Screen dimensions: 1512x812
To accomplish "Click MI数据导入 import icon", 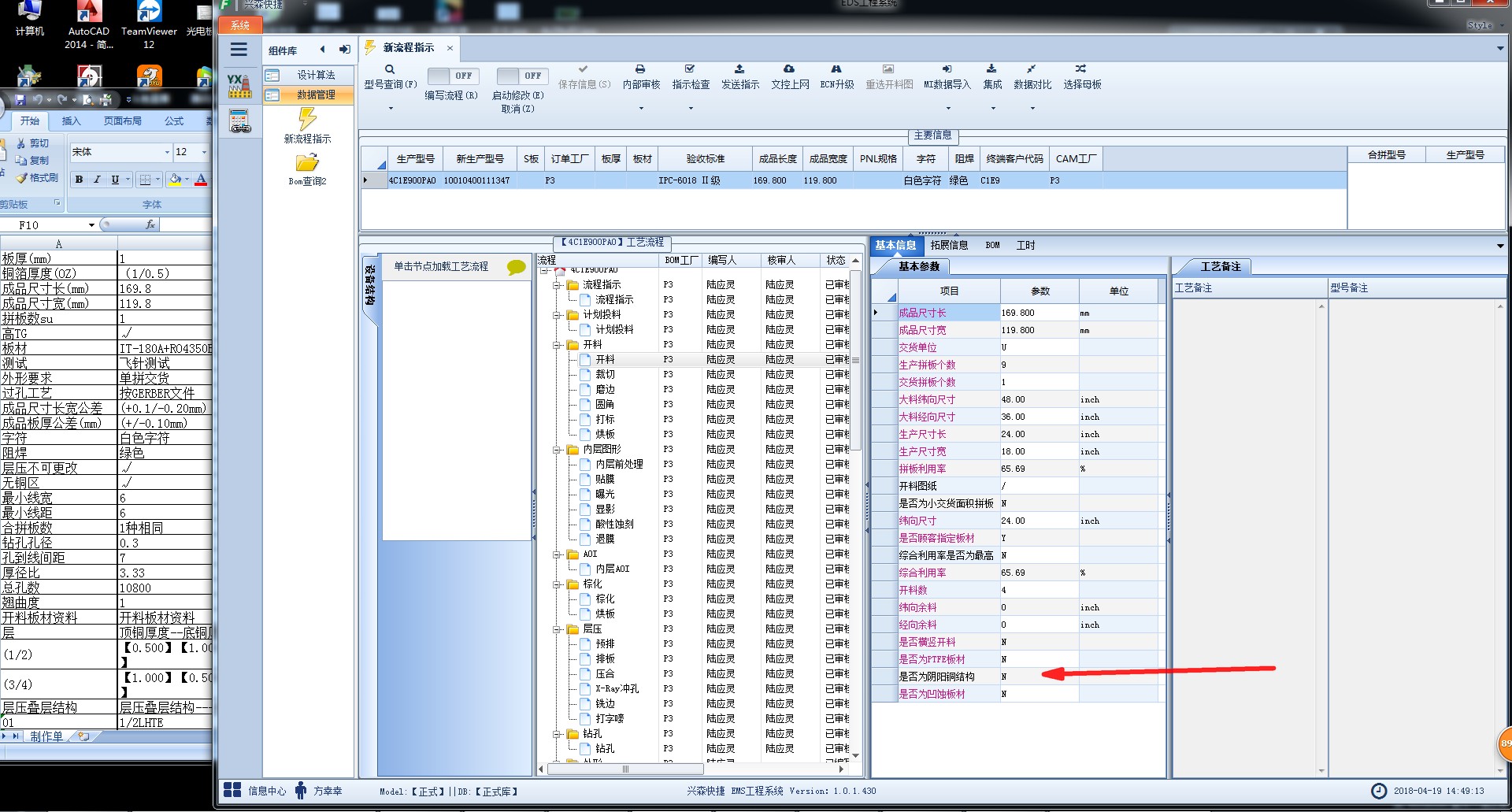I will click(x=947, y=69).
